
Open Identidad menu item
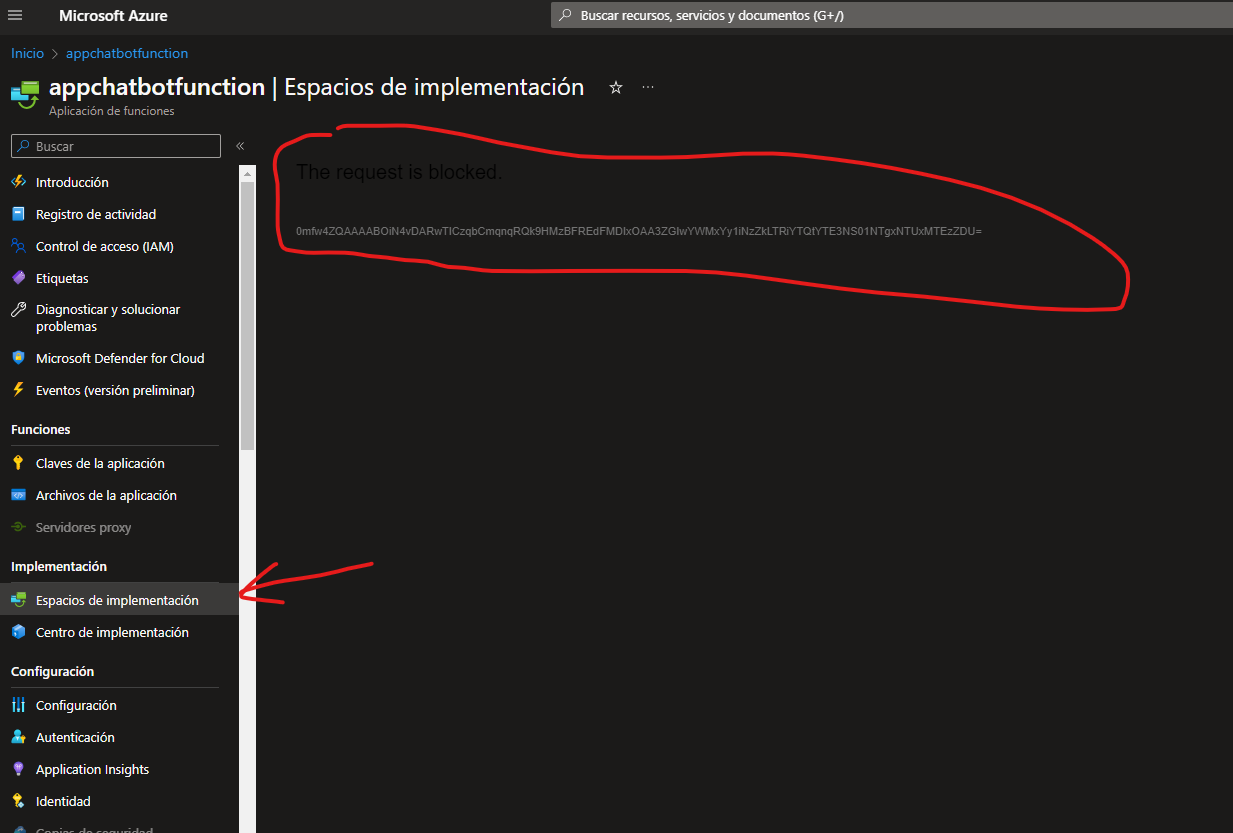point(63,801)
